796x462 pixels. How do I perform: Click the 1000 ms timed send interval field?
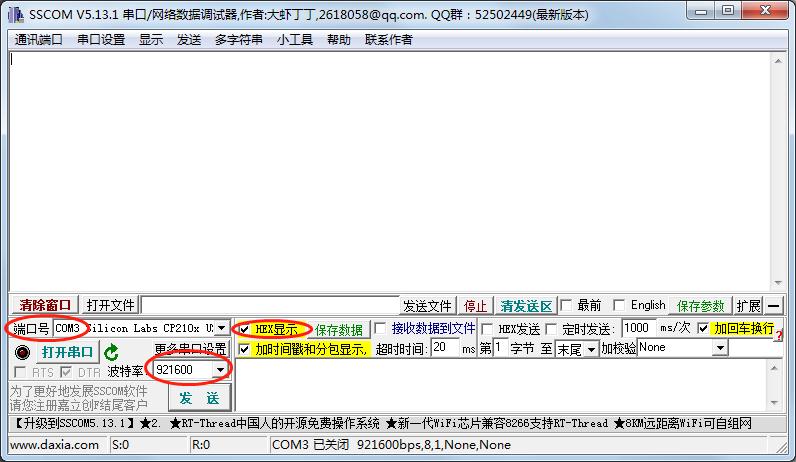[637, 328]
